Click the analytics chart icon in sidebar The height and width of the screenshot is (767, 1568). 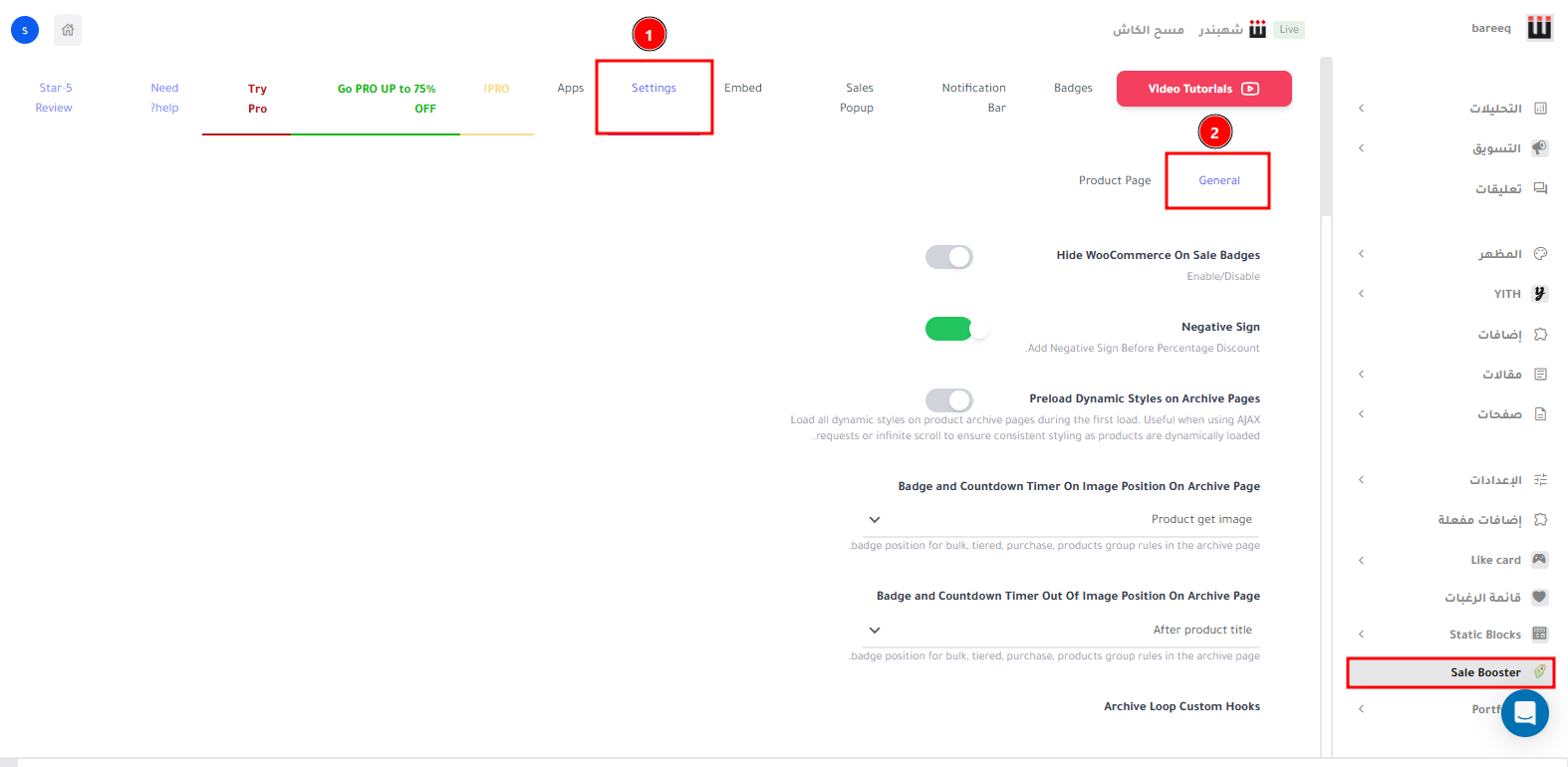pyautogui.click(x=1540, y=109)
